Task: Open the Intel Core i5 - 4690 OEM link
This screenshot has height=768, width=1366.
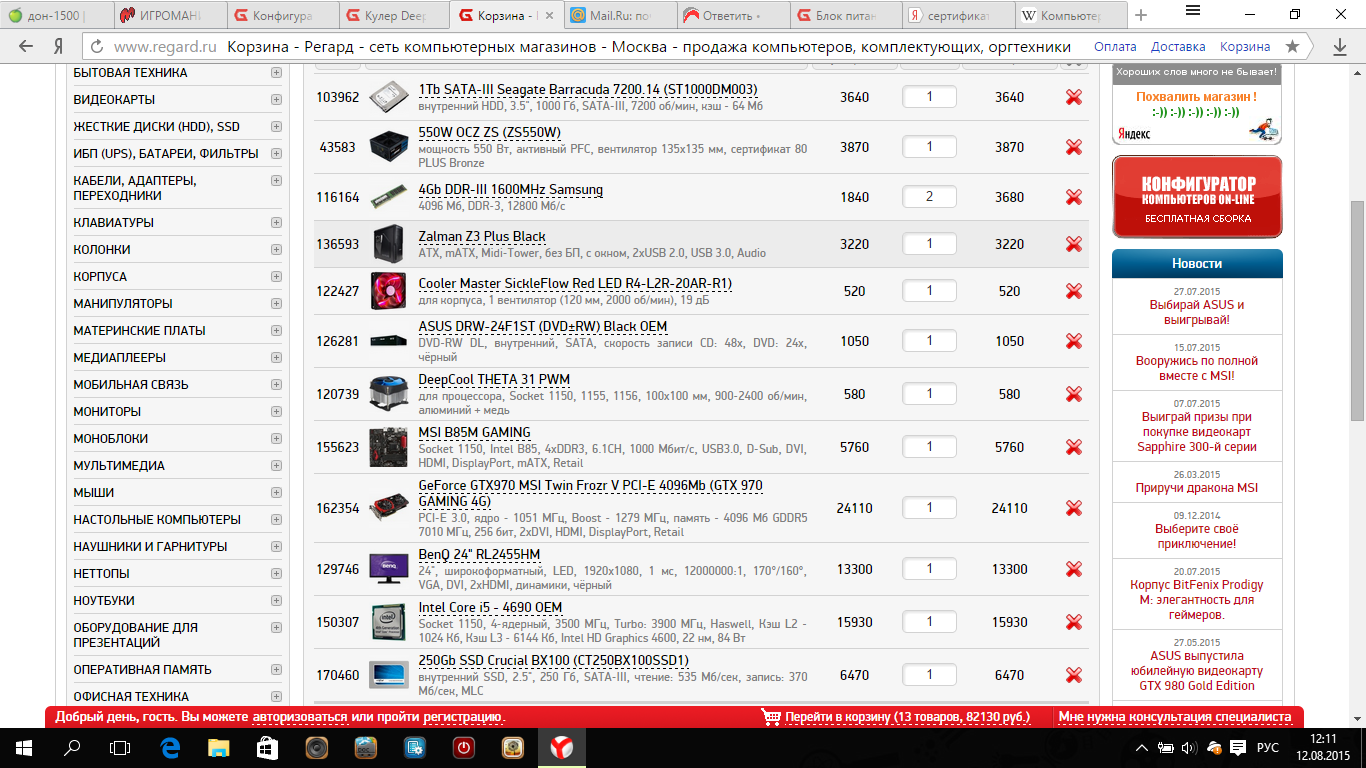Action: click(x=490, y=608)
